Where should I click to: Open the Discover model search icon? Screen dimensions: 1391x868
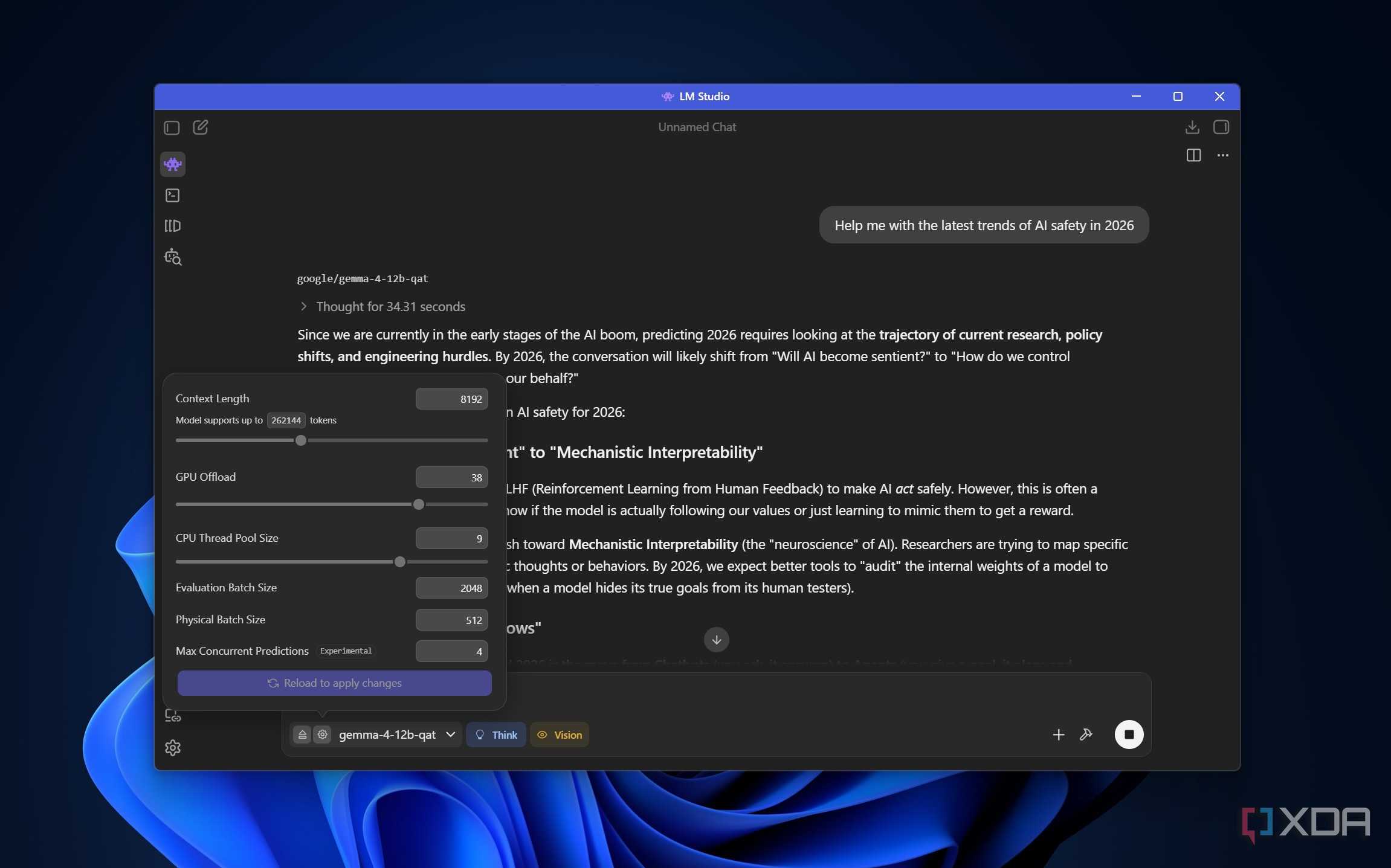[173, 257]
